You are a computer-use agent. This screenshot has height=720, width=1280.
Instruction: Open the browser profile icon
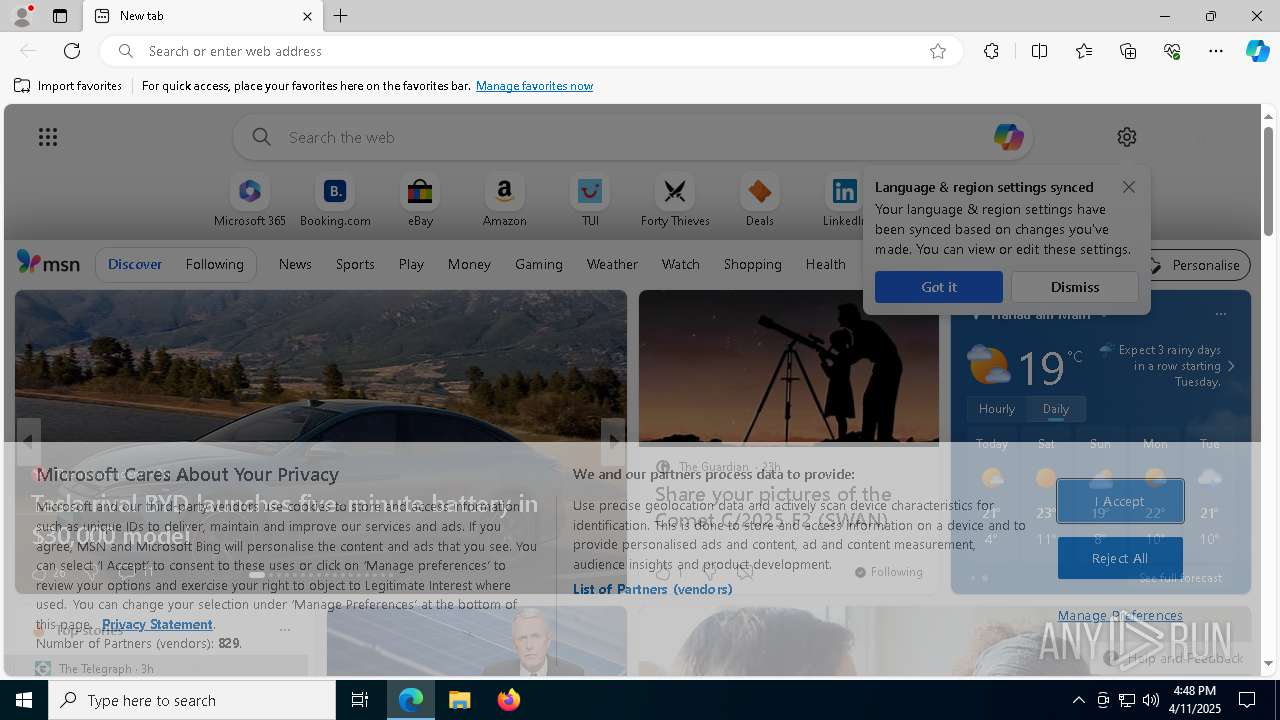(x=21, y=16)
